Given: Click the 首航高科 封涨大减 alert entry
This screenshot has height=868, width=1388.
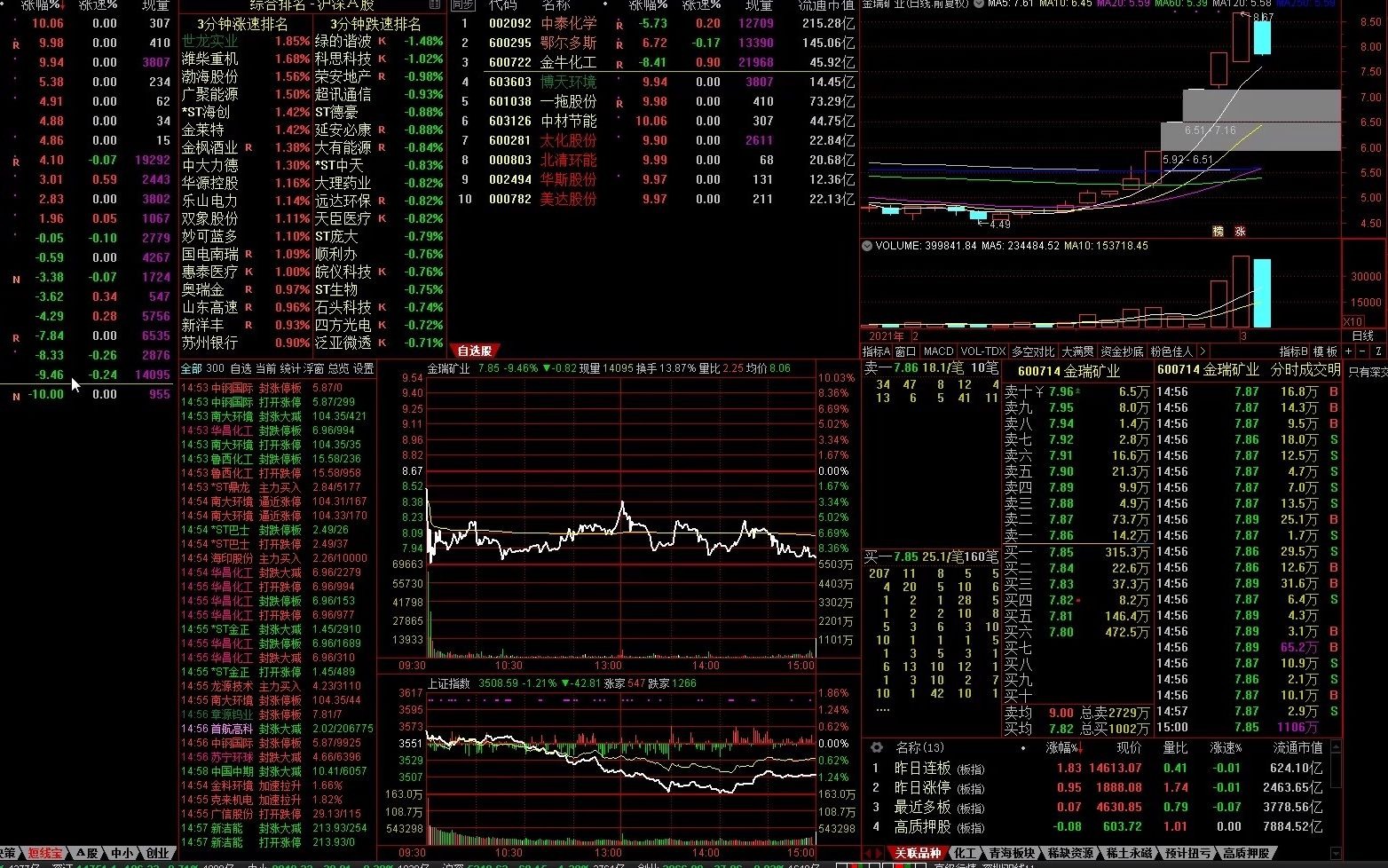Looking at the screenshot, I should tap(277, 729).
